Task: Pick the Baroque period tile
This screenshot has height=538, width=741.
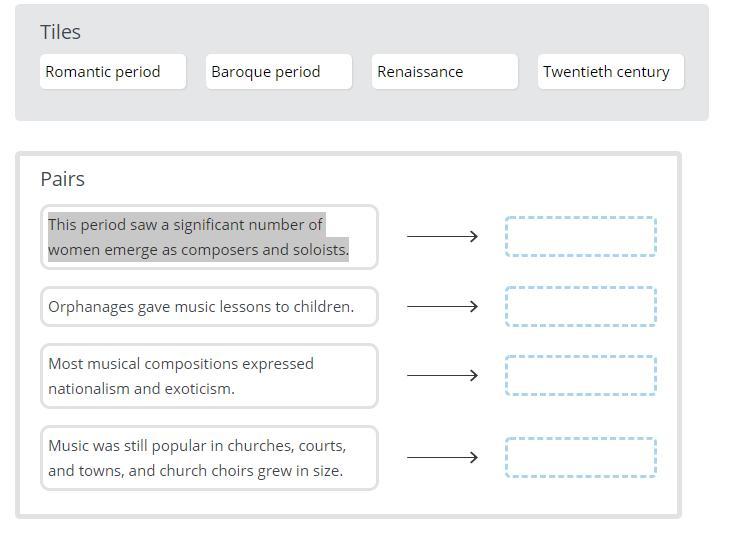Action: [278, 72]
